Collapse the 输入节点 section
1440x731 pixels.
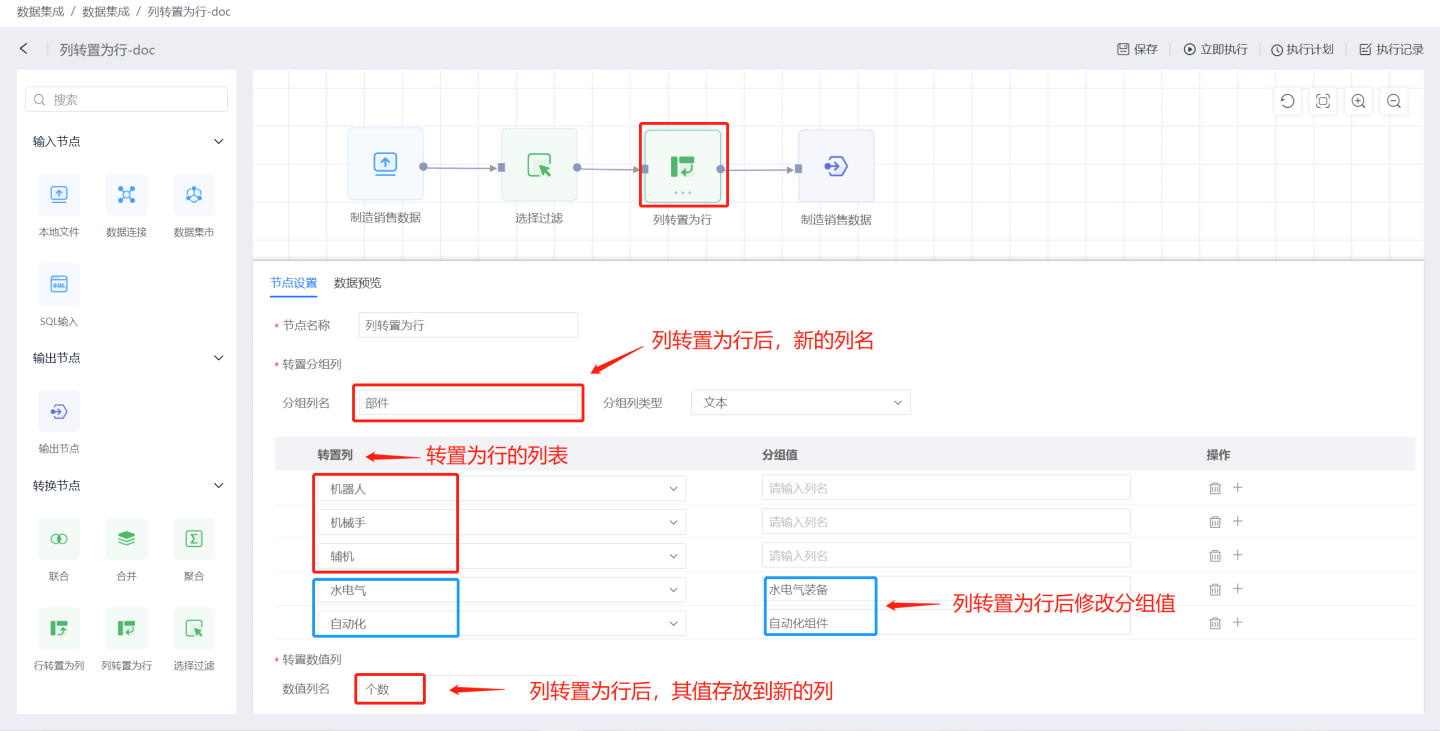[219, 142]
